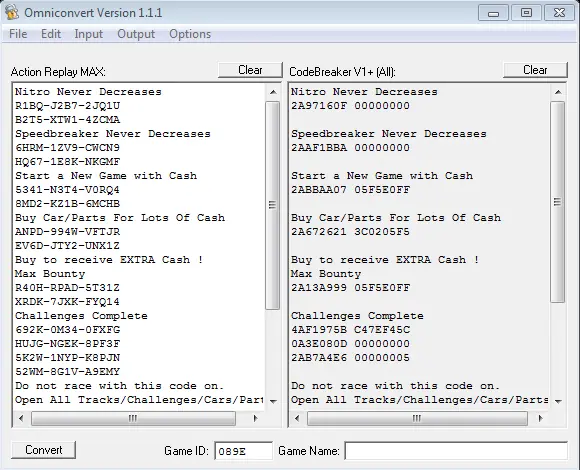
Task: Click 'Nitro Never Decreases' in left pane
Action: (88, 92)
